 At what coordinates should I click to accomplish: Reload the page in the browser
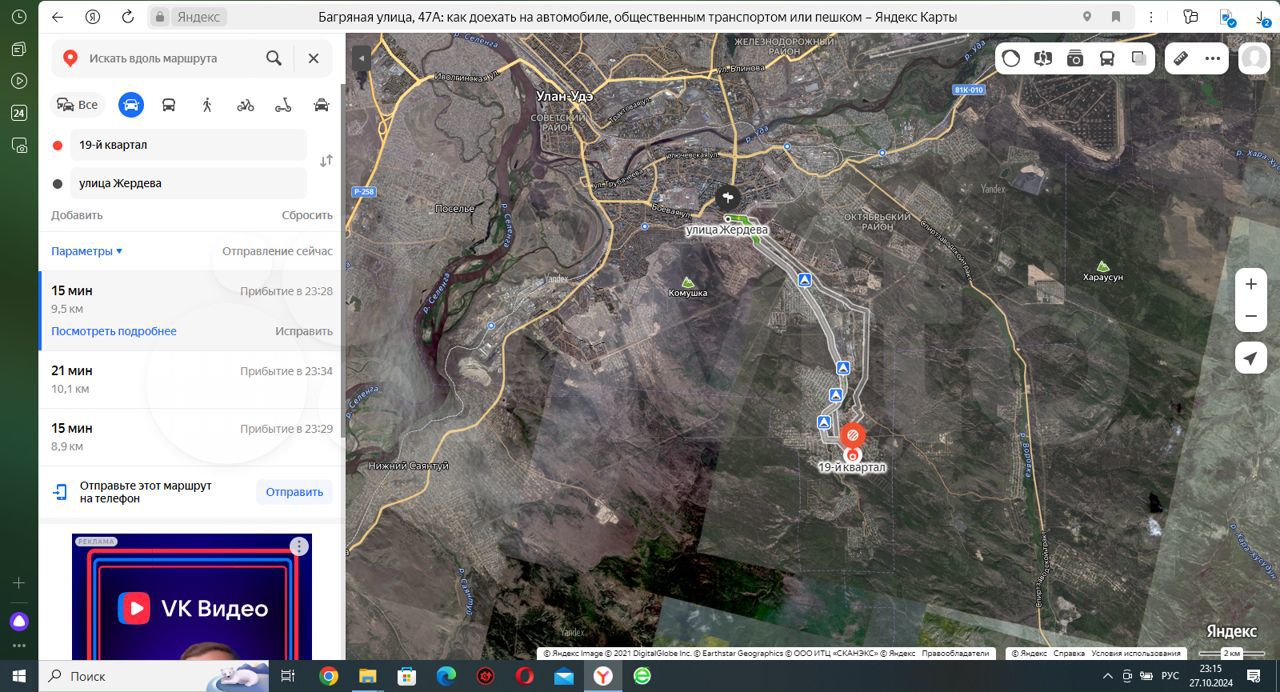[x=127, y=17]
